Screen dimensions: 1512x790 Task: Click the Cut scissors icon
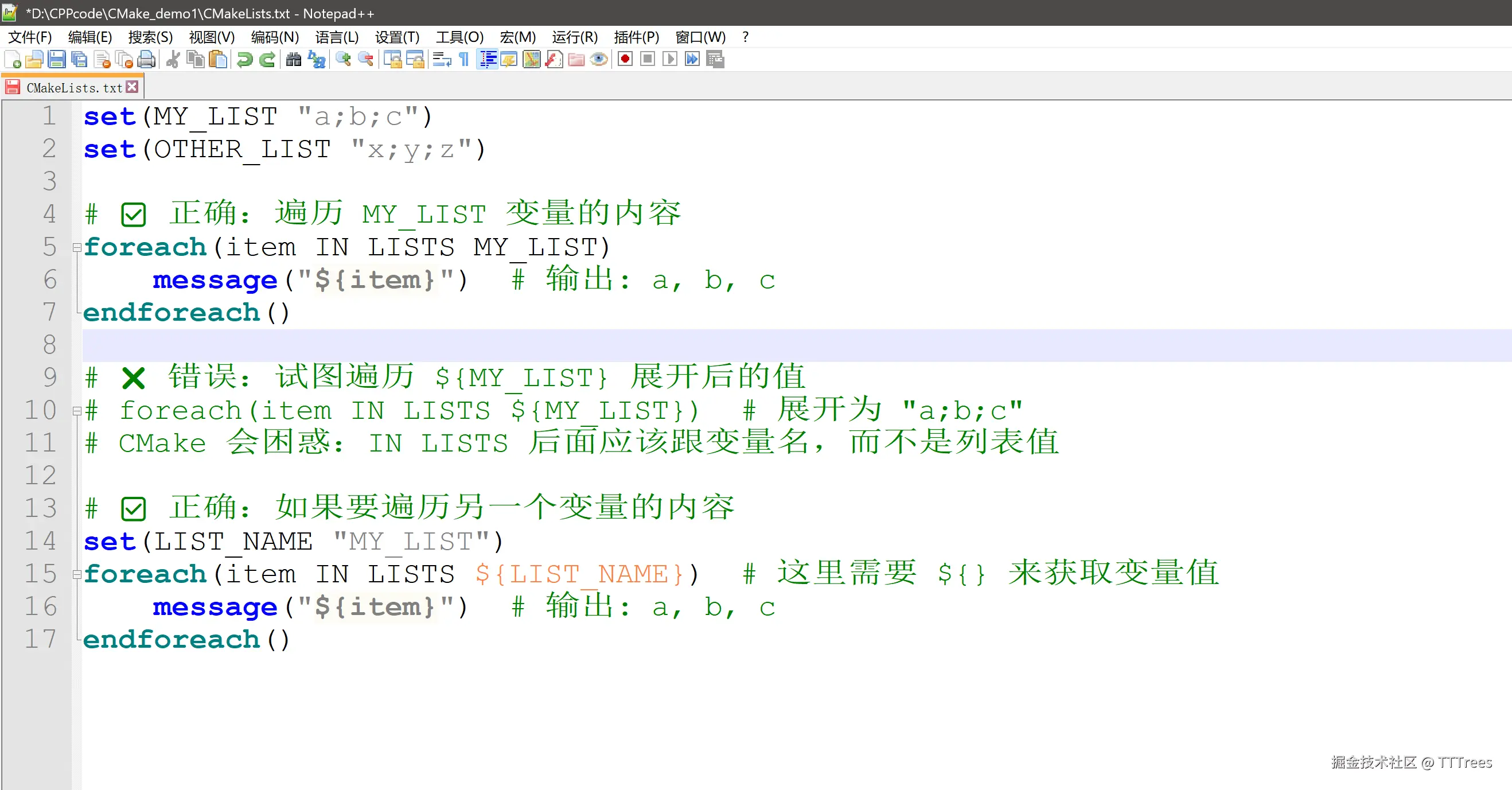click(173, 59)
